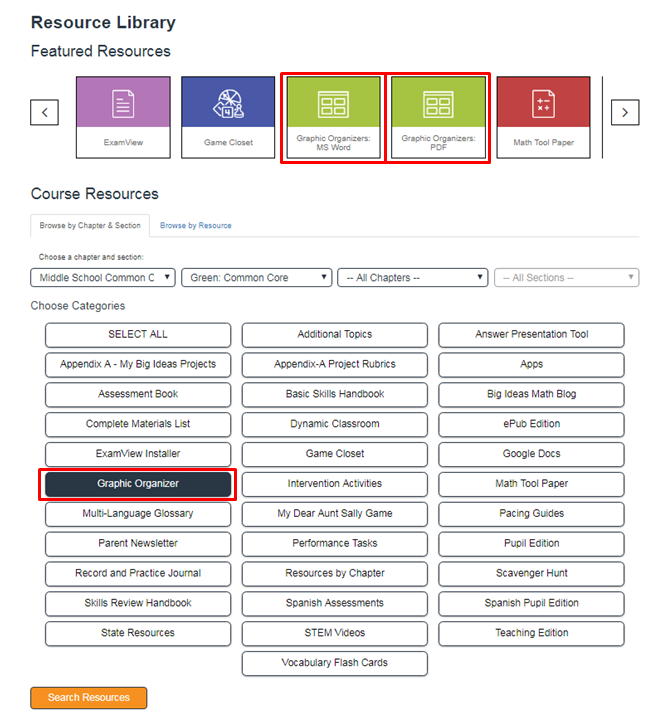Toggle the STEM Videos category
Screen dimensions: 668x727
pyautogui.click(x=334, y=633)
